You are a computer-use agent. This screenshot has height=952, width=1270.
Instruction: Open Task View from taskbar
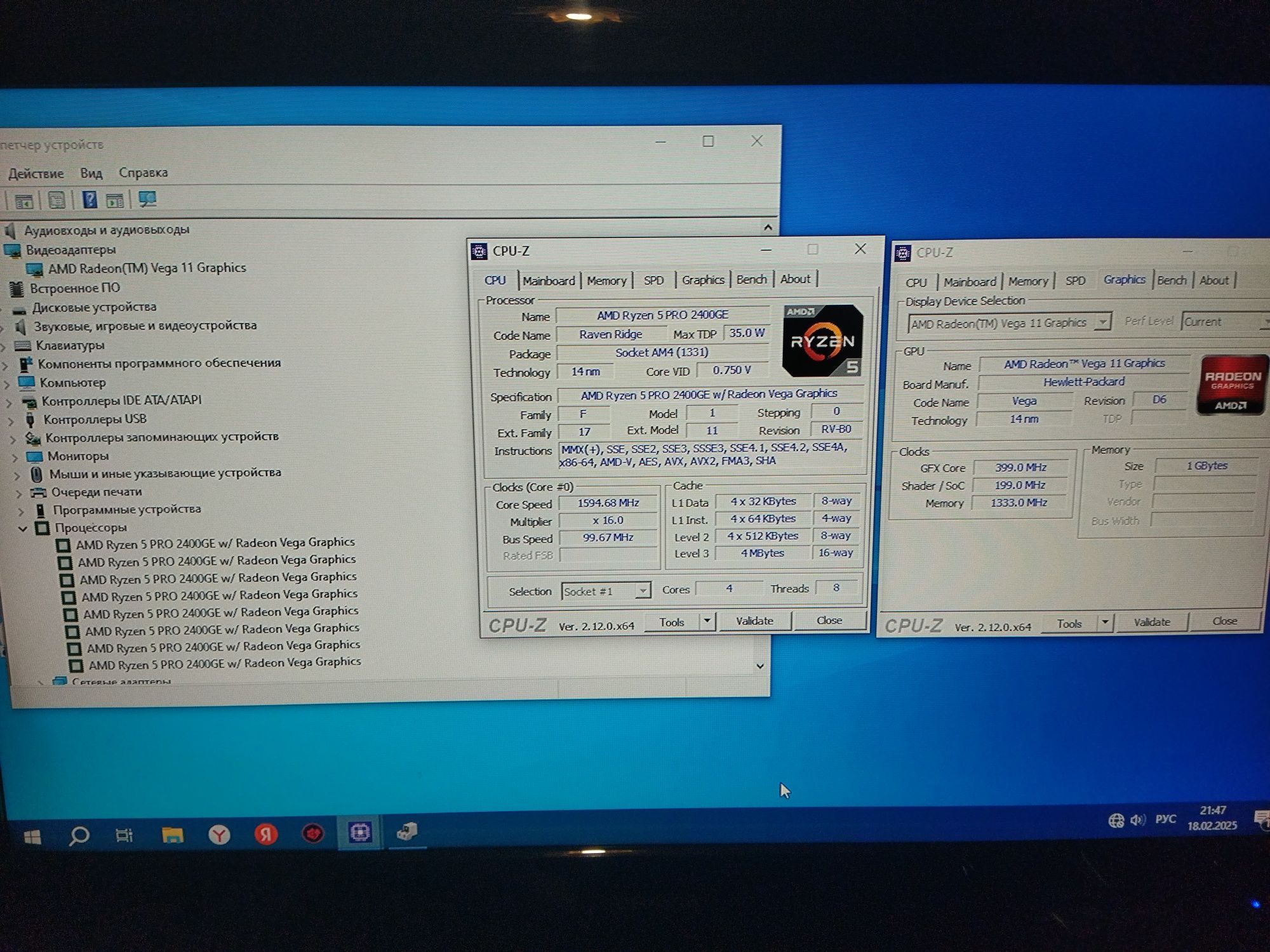coord(124,835)
